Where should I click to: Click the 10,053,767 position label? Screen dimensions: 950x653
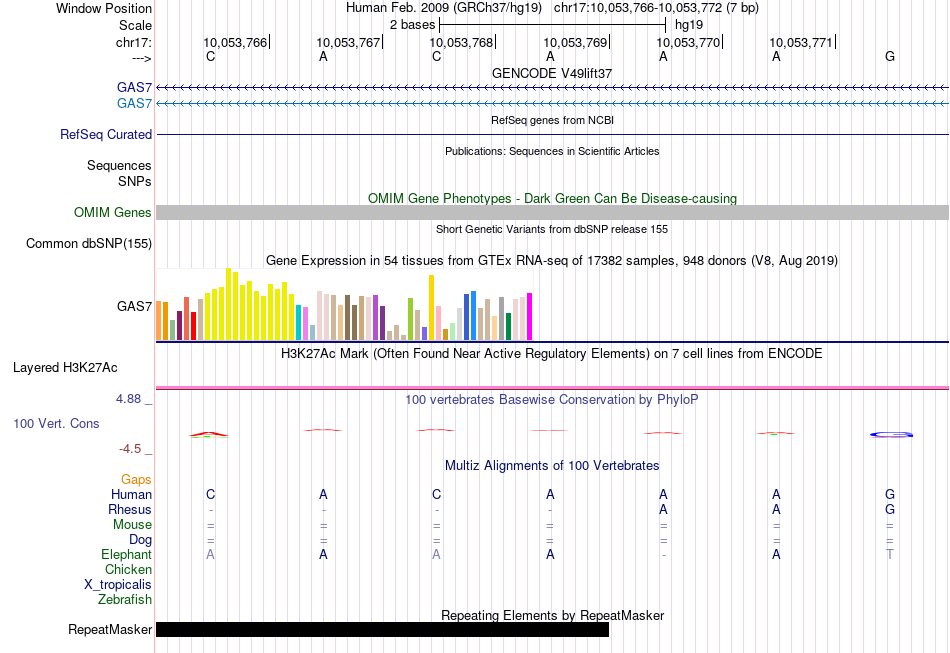click(348, 42)
